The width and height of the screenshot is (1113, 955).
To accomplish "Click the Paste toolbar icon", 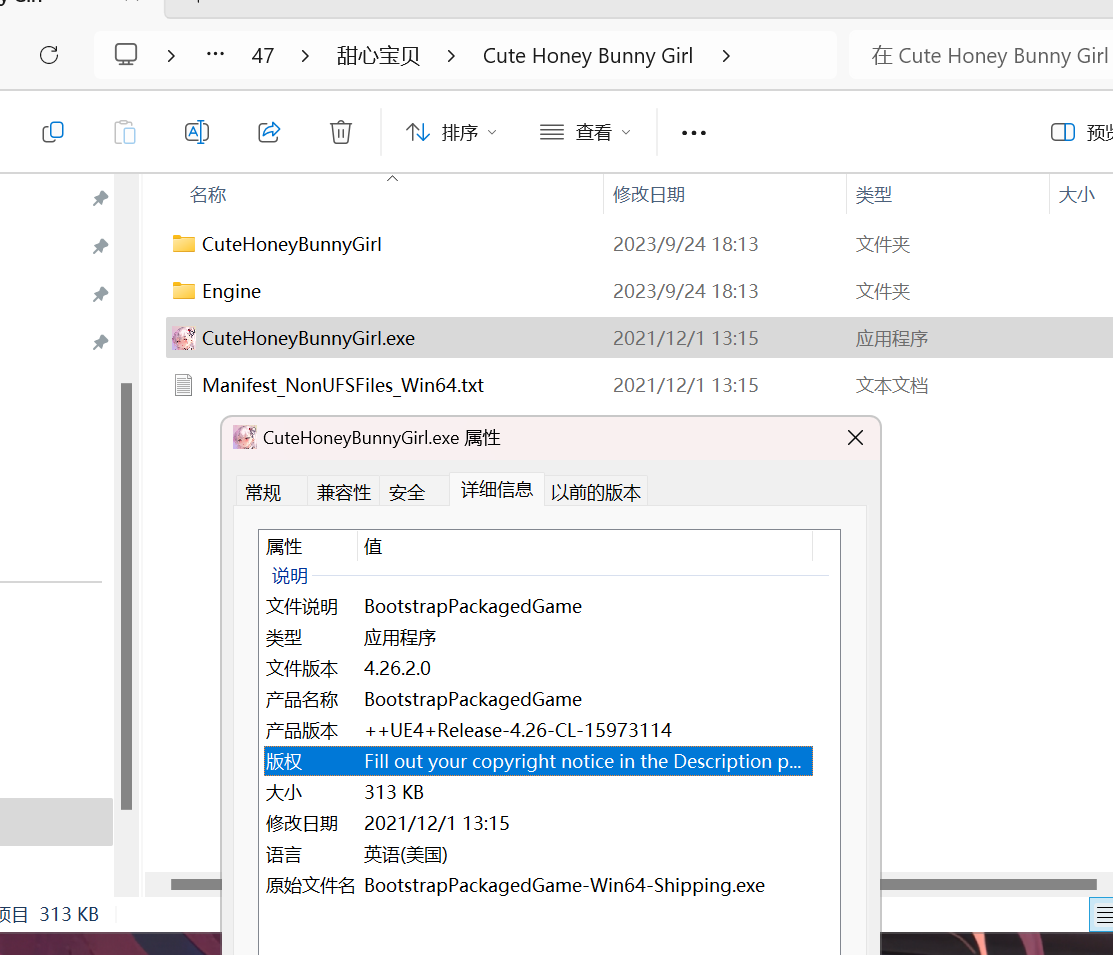I will tap(125, 132).
